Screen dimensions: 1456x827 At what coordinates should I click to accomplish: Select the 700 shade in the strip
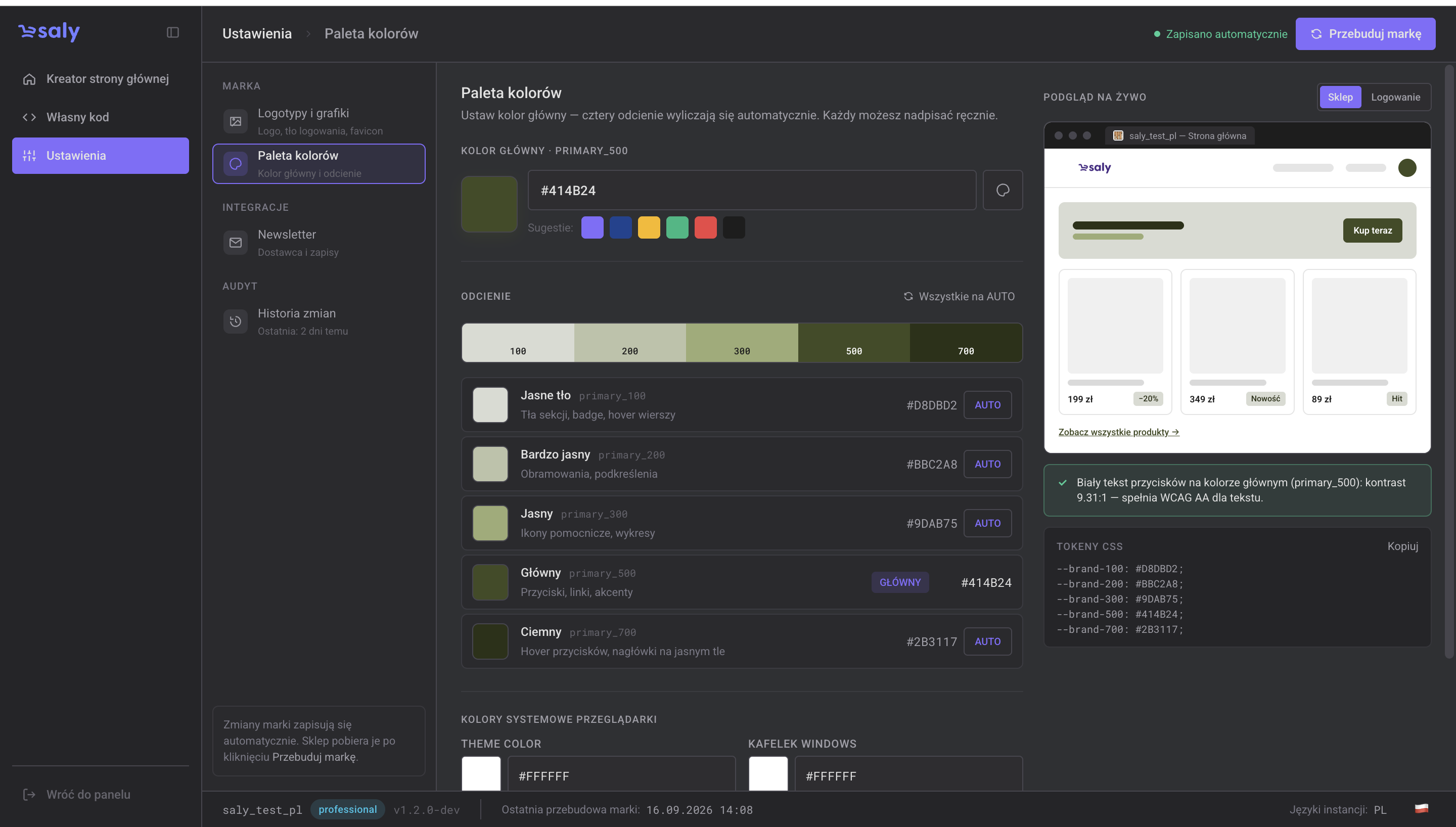pos(966,343)
